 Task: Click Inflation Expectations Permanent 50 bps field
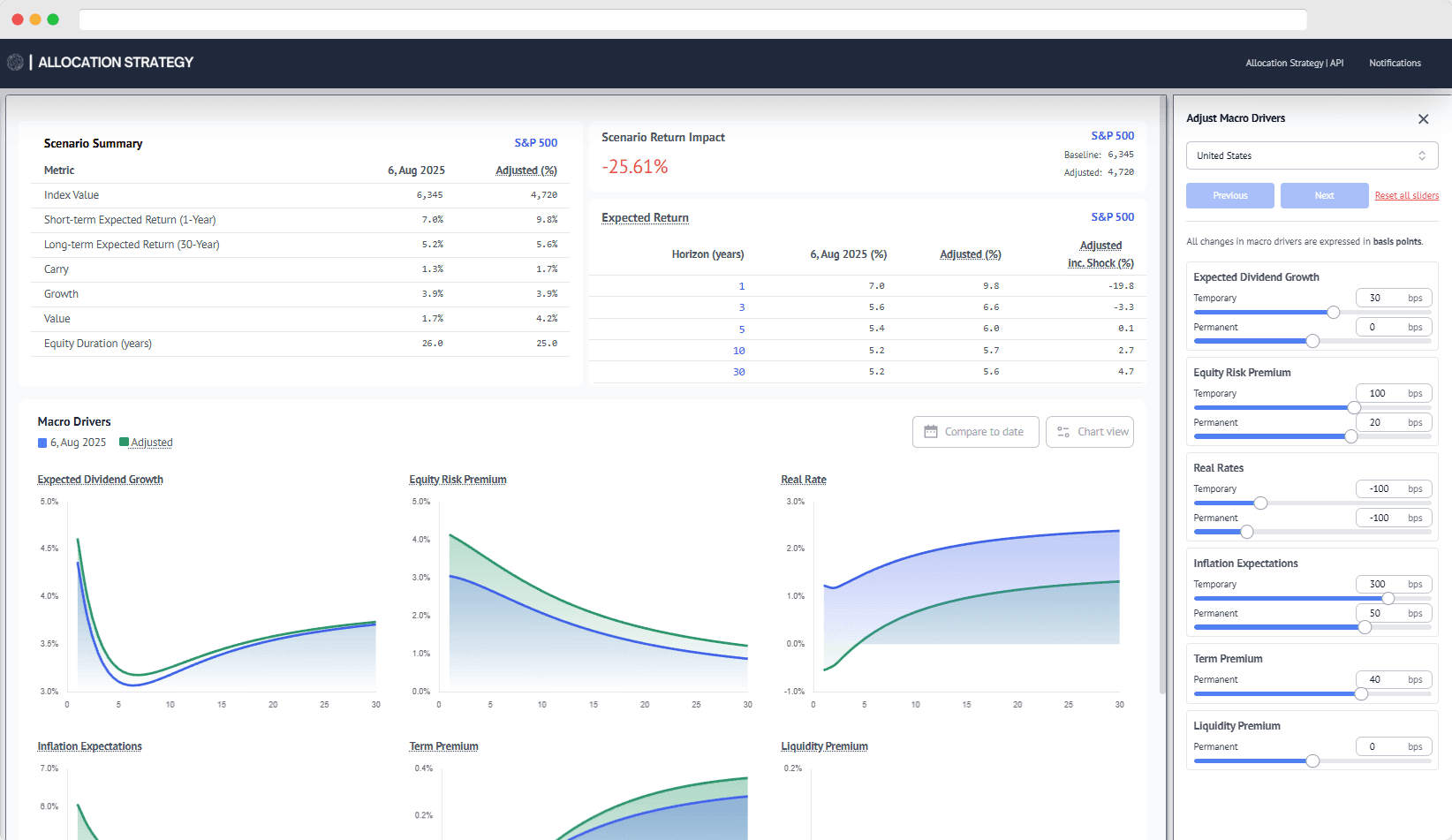coord(1393,613)
